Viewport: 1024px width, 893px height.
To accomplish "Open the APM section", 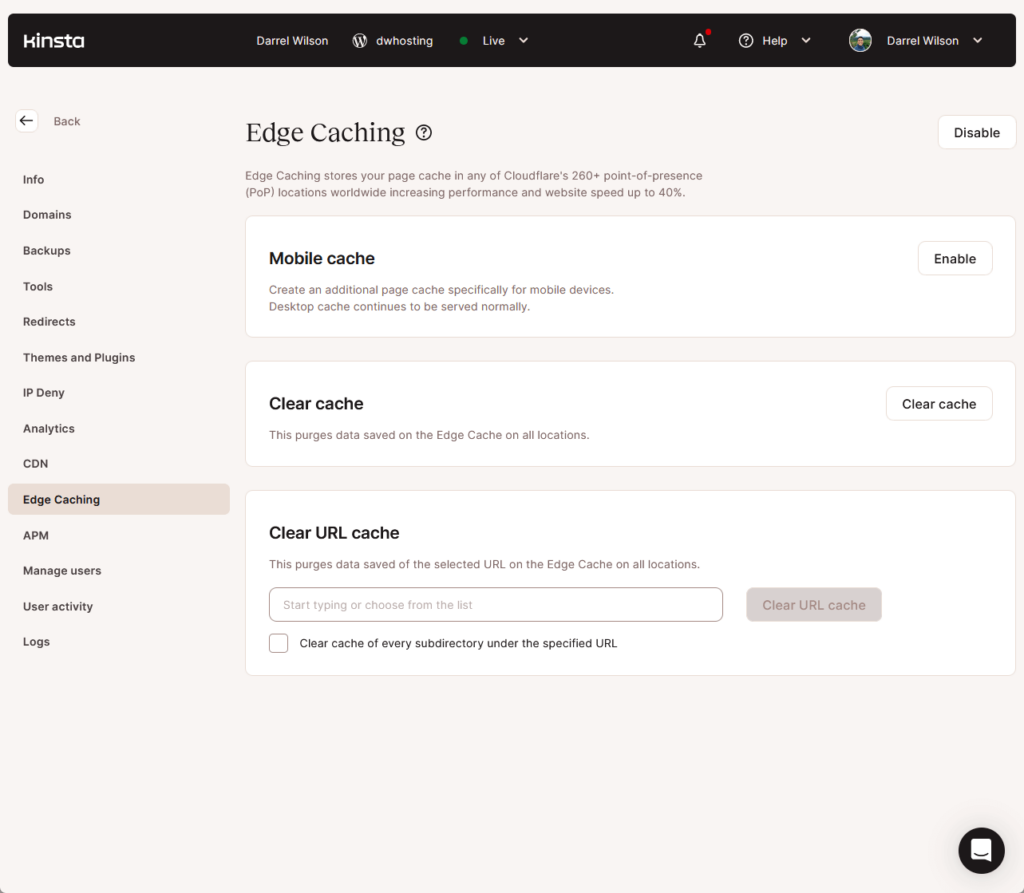I will (36, 535).
